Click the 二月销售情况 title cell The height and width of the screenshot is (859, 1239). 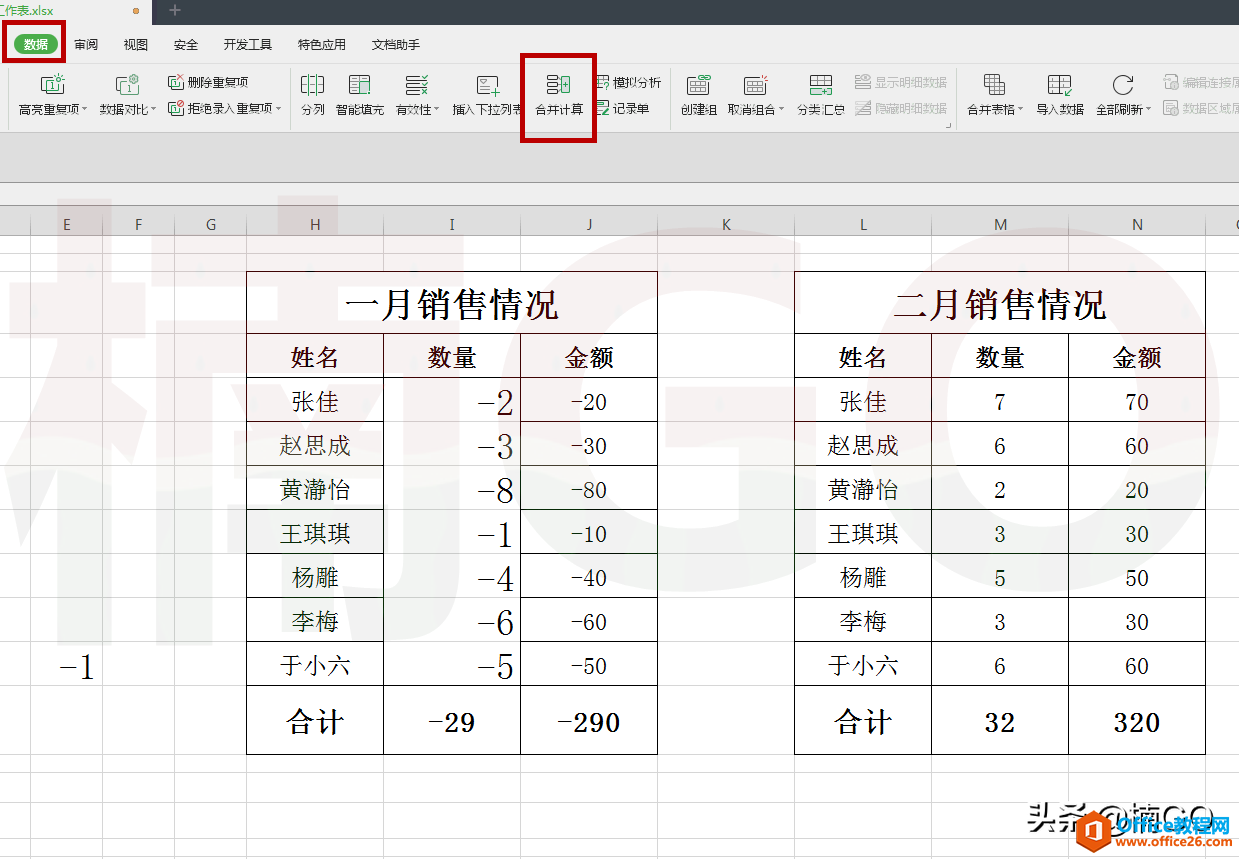click(x=1000, y=303)
